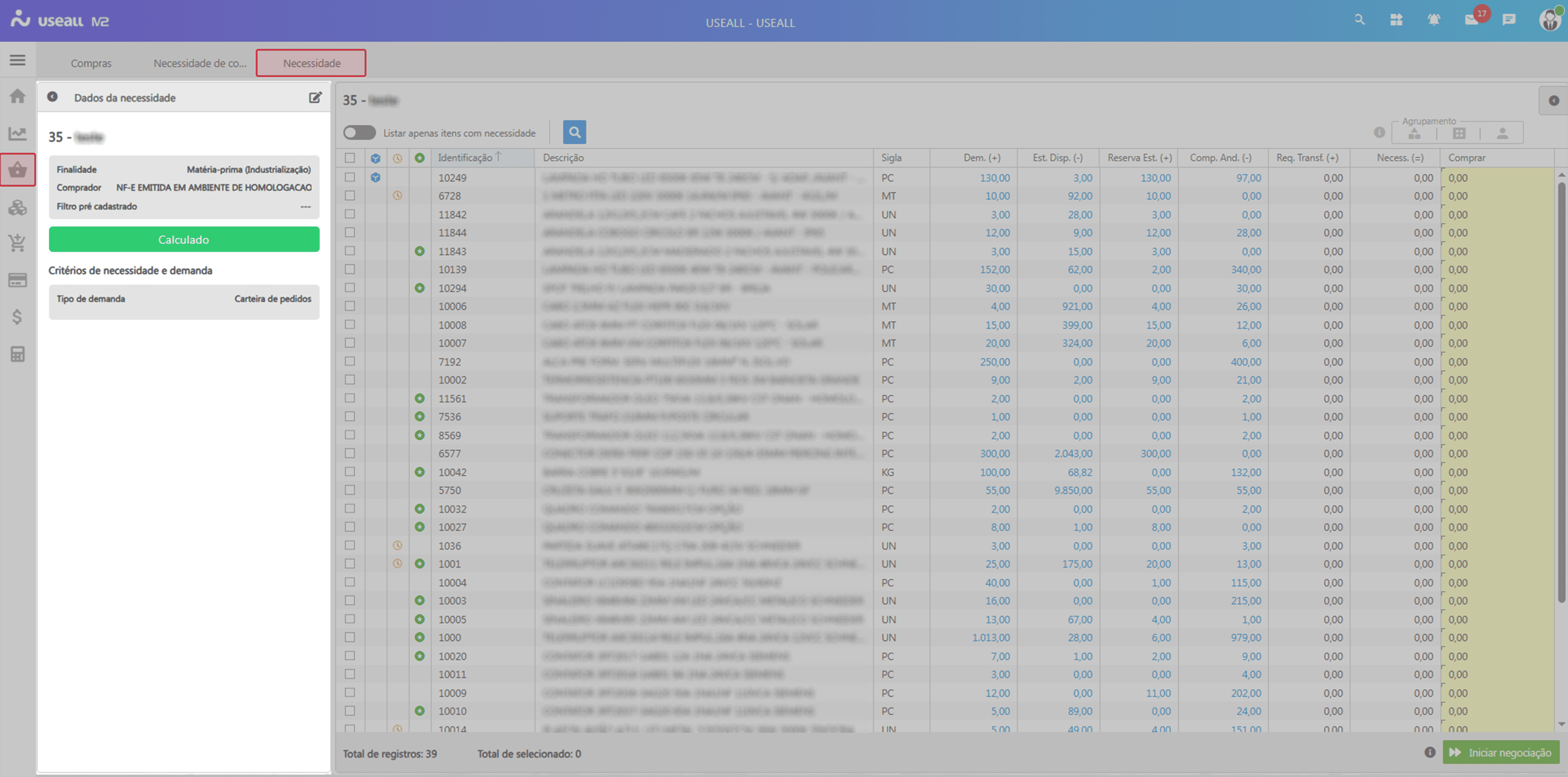Sort by Identificação column header

coord(465,158)
